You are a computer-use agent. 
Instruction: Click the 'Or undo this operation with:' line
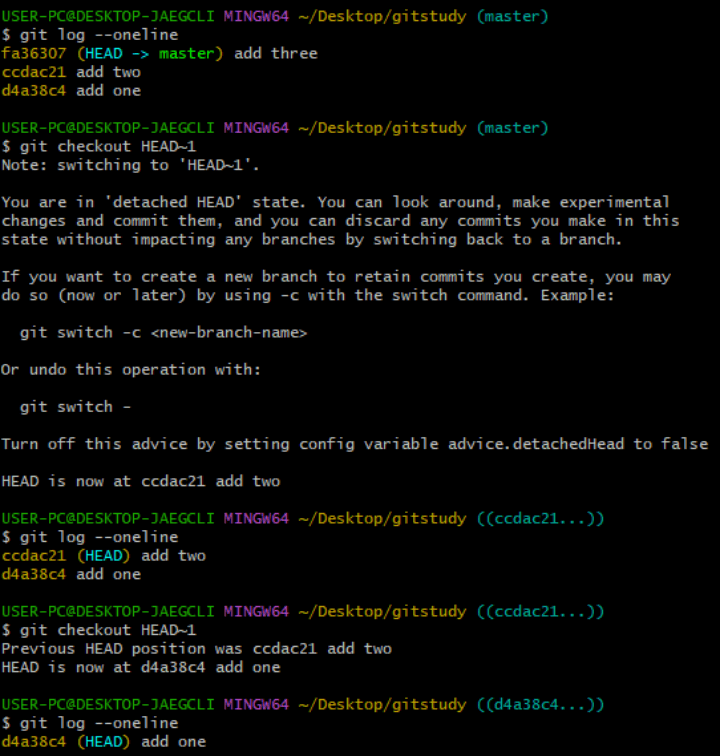point(131,370)
